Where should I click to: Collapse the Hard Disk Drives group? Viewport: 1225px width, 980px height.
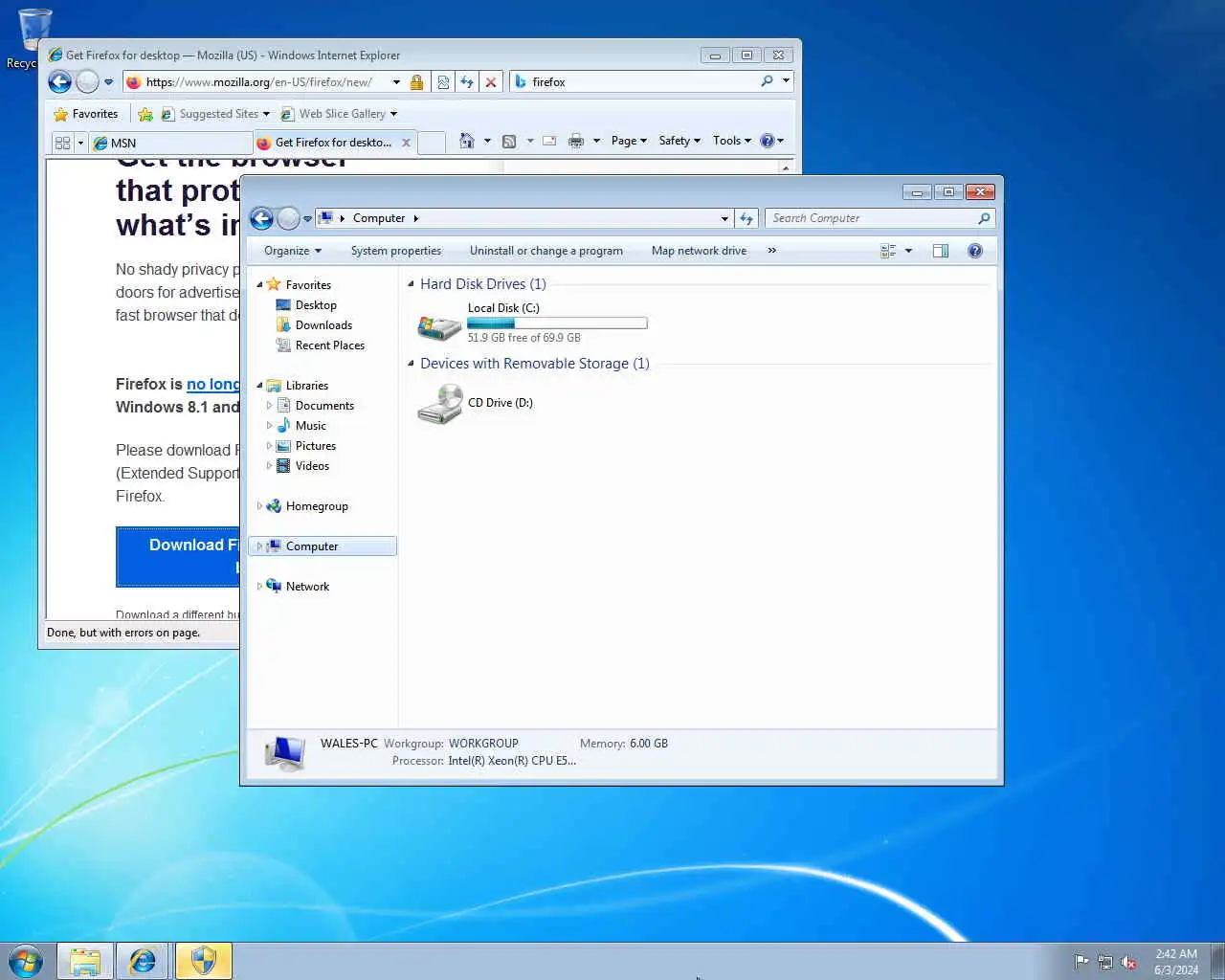point(411,283)
